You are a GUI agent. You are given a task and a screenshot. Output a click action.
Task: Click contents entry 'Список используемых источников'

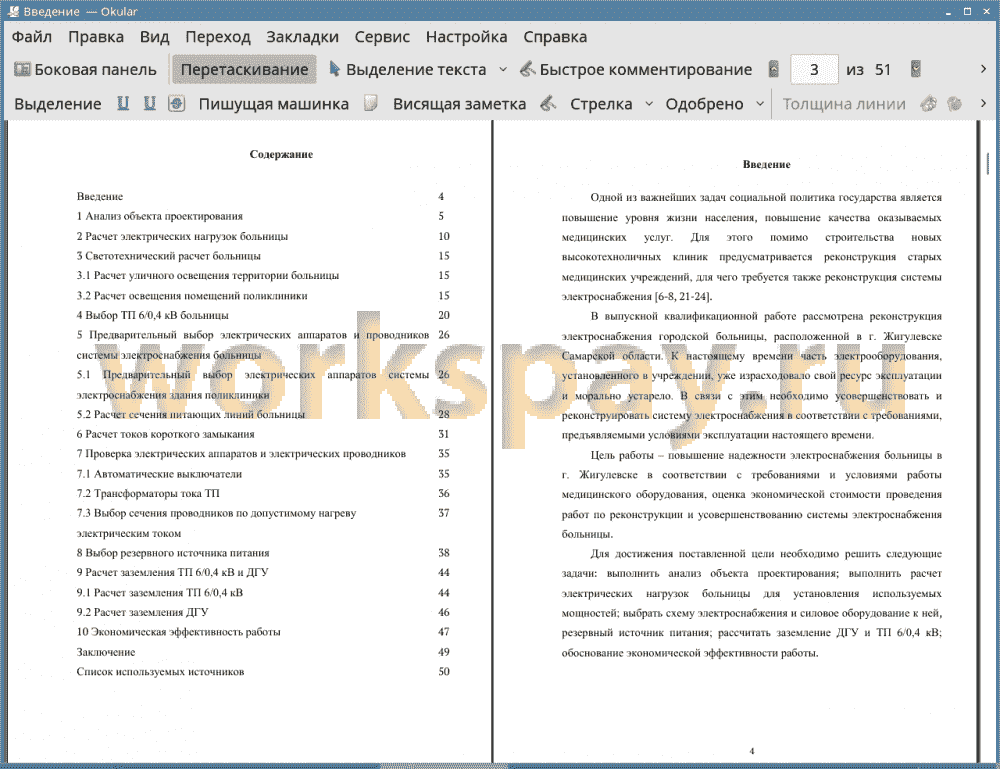160,671
